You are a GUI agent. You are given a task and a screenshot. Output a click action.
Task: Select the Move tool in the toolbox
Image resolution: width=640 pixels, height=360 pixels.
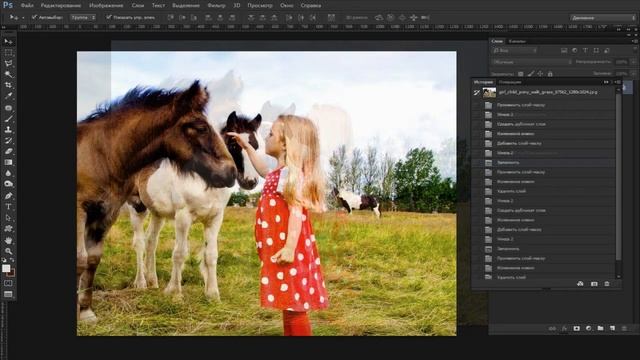(x=8, y=42)
